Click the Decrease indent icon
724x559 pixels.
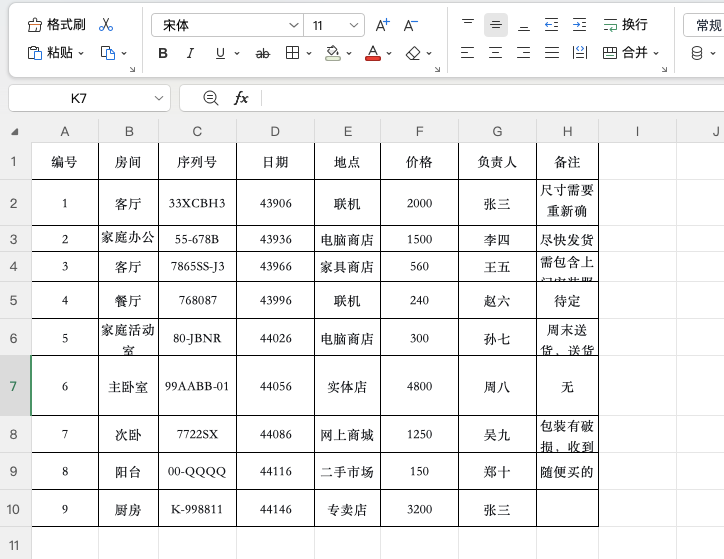pyautogui.click(x=551, y=25)
